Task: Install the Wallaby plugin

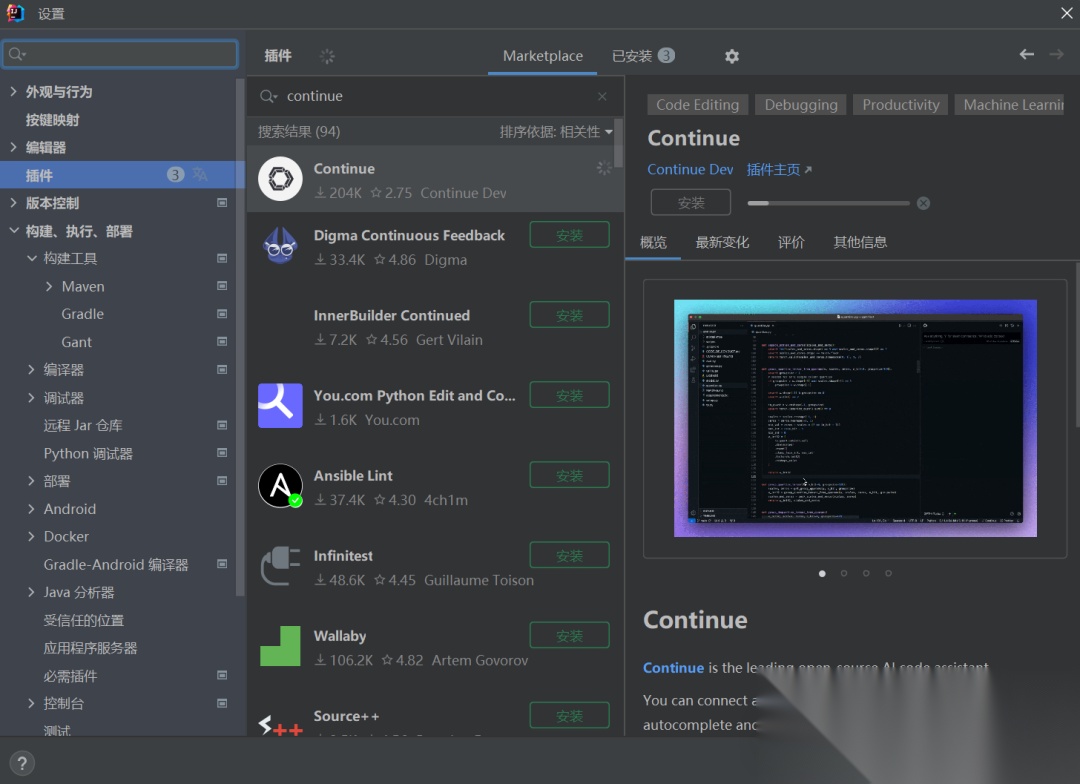Action: 570,635
